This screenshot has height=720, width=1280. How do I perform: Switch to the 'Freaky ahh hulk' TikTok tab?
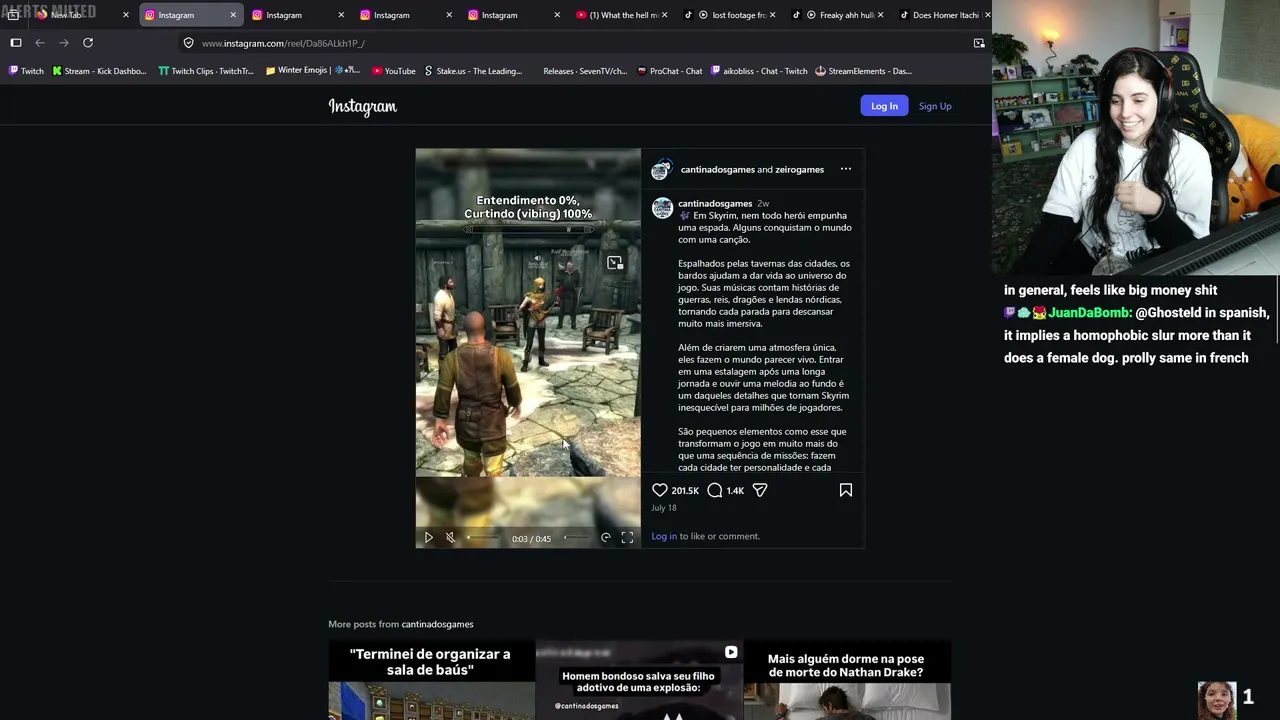(838, 15)
